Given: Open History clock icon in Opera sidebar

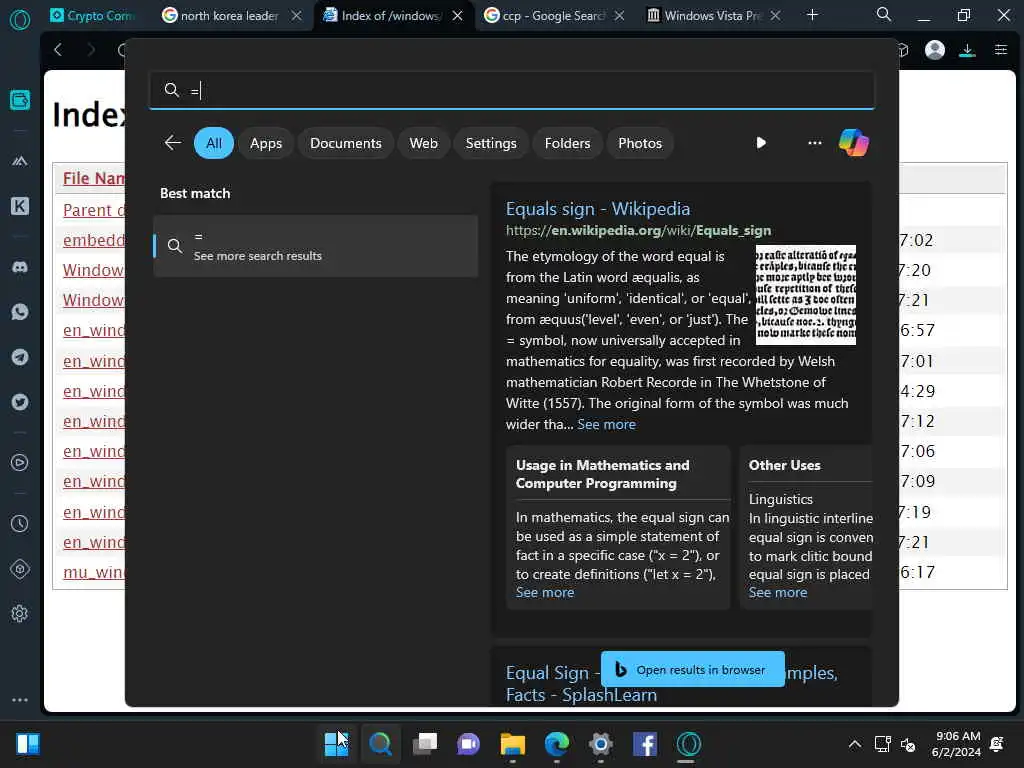Looking at the screenshot, I should tap(20, 523).
